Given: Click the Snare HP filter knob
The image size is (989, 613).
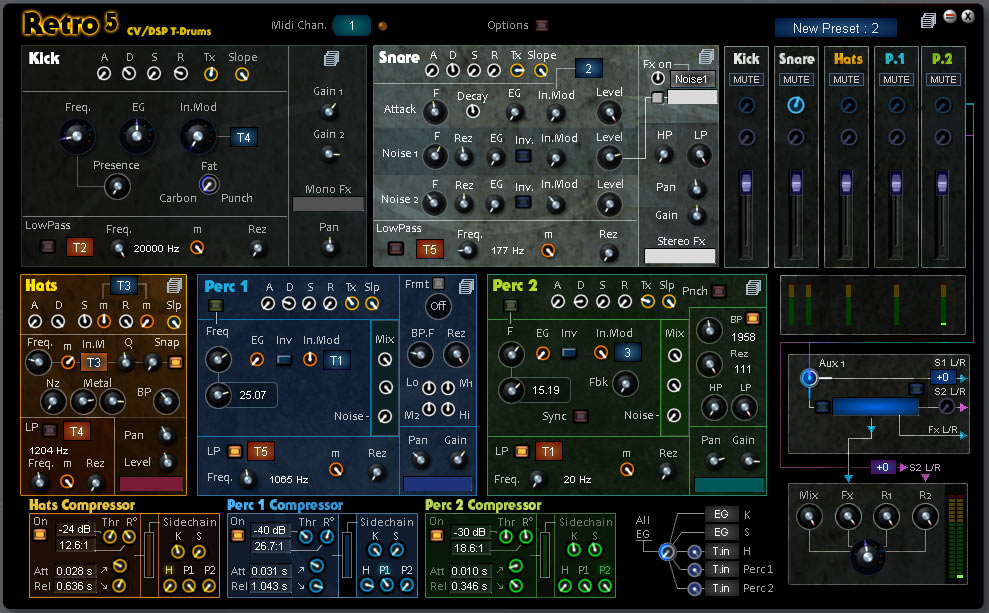Looking at the screenshot, I should coord(663,154).
